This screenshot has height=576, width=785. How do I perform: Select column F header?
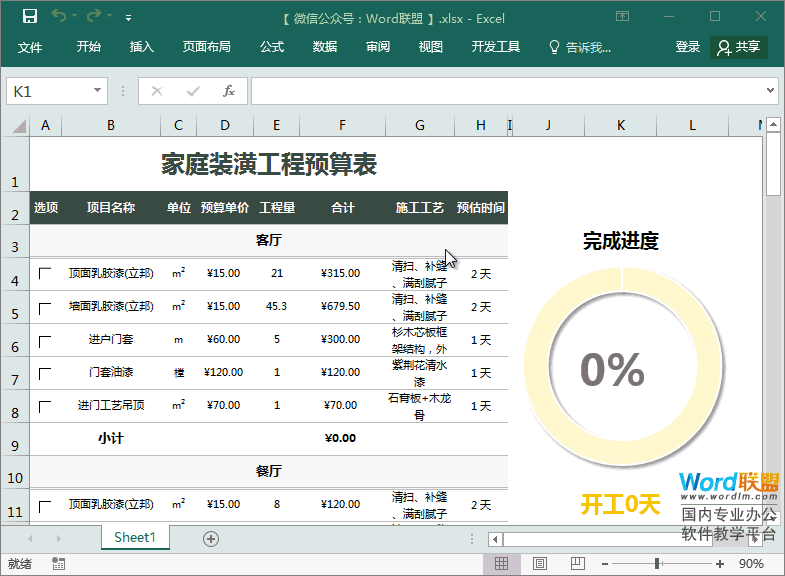(x=342, y=125)
